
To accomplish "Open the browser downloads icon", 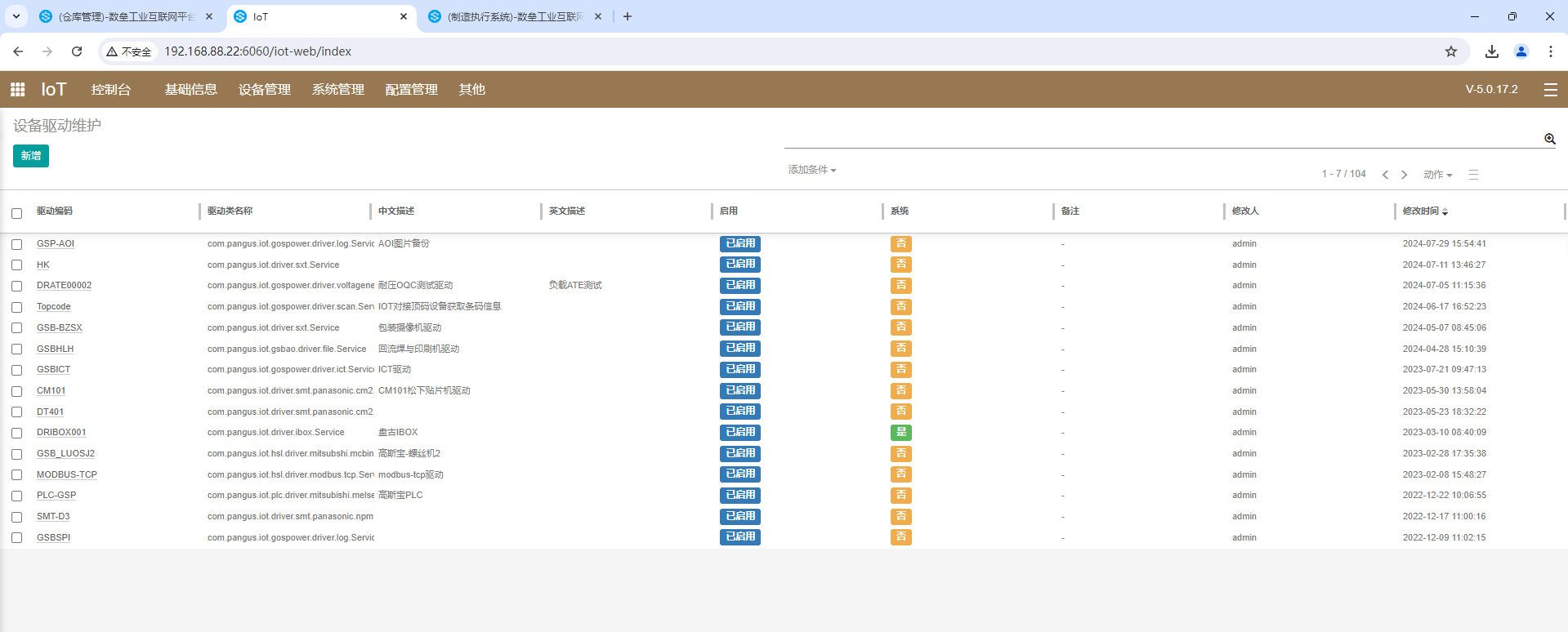I will [1492, 51].
